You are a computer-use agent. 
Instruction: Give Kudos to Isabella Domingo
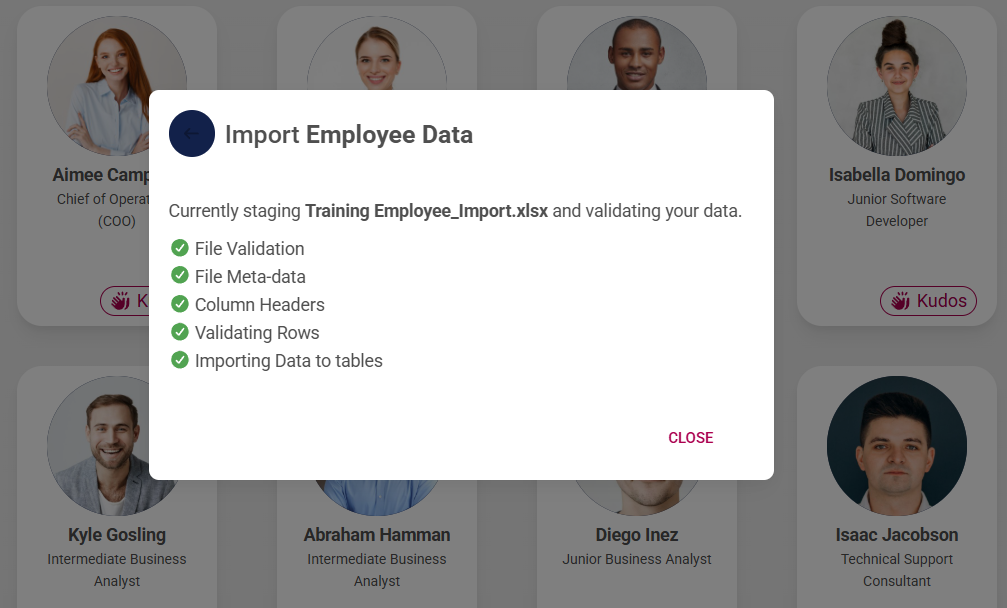point(928,300)
